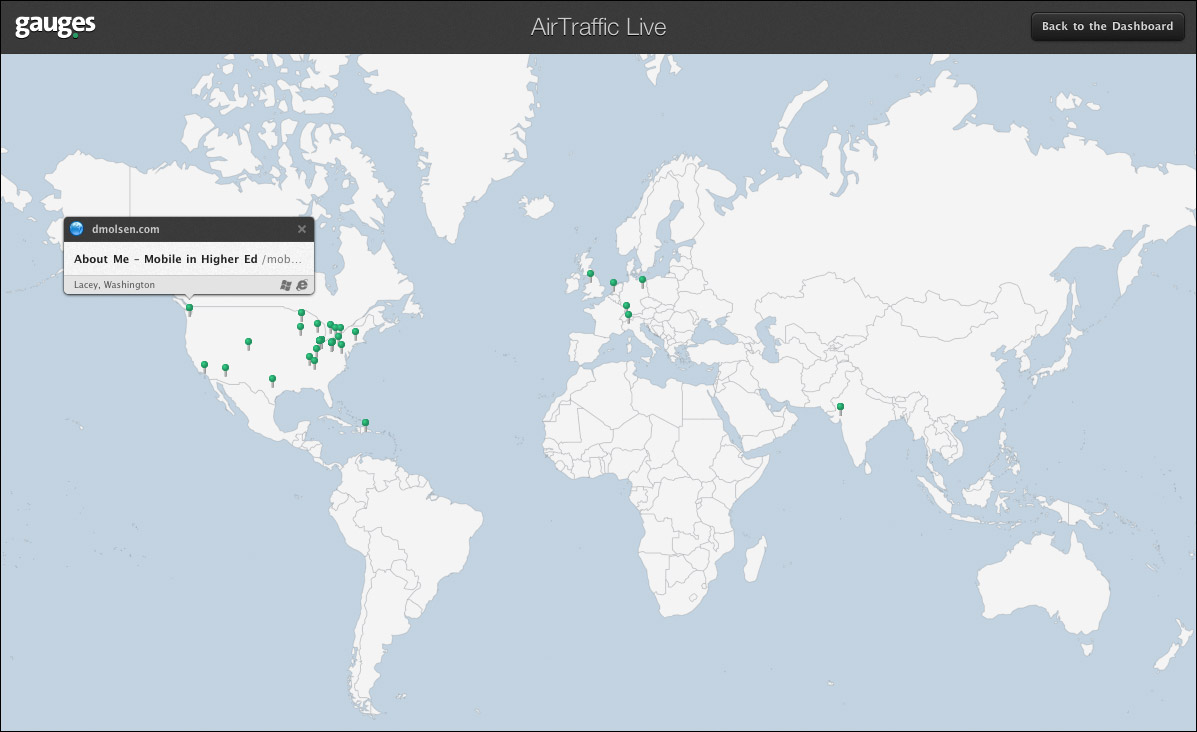This screenshot has height=732, width=1197.
Task: Close the dmolsen.com popup
Action: [x=302, y=229]
